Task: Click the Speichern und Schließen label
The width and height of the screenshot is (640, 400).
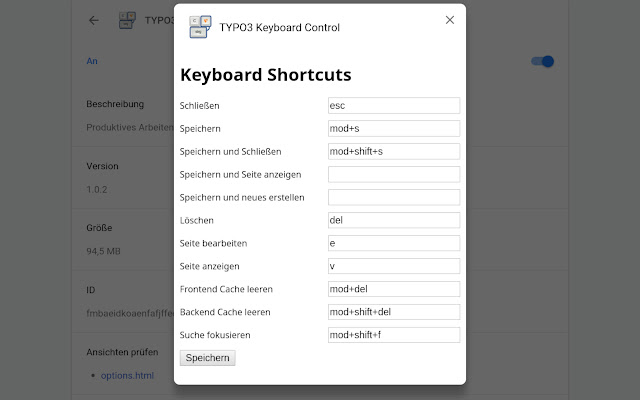Action: coord(231,151)
